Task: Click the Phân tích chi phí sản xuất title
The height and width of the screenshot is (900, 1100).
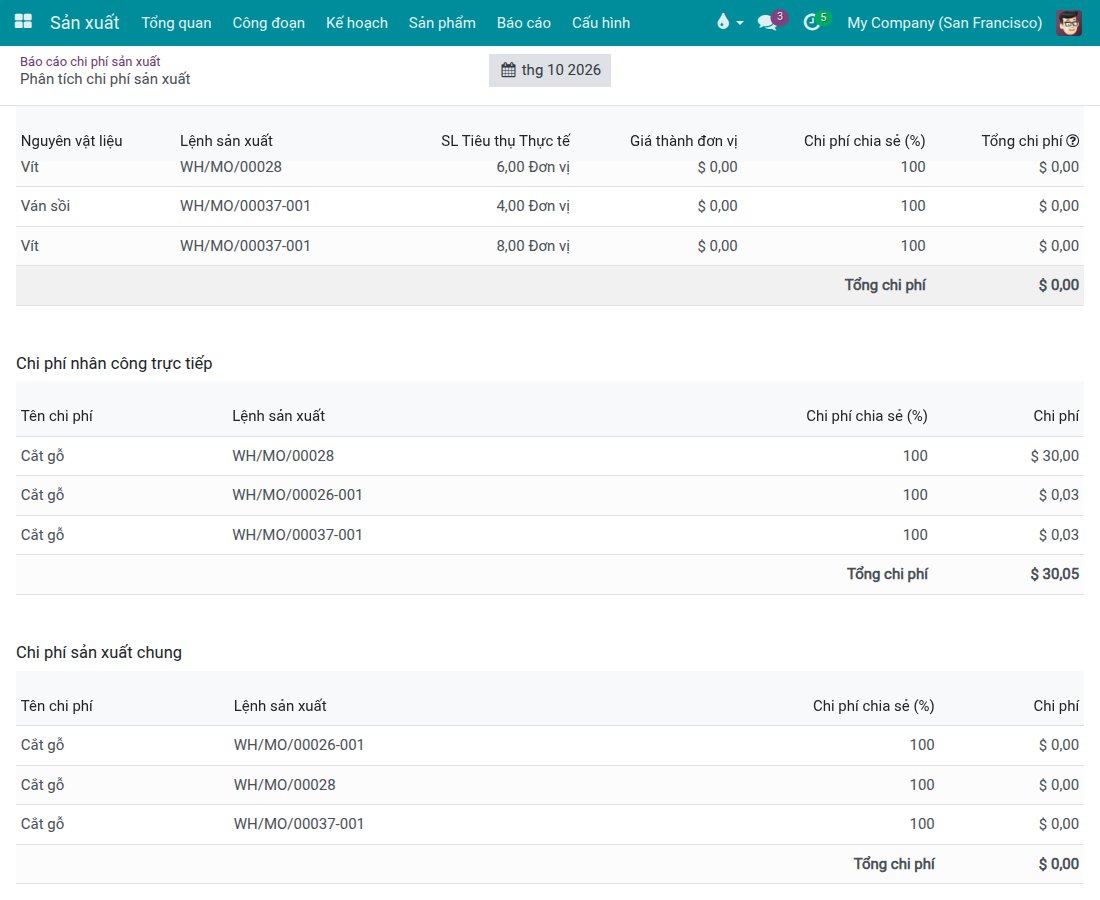Action: (x=105, y=79)
